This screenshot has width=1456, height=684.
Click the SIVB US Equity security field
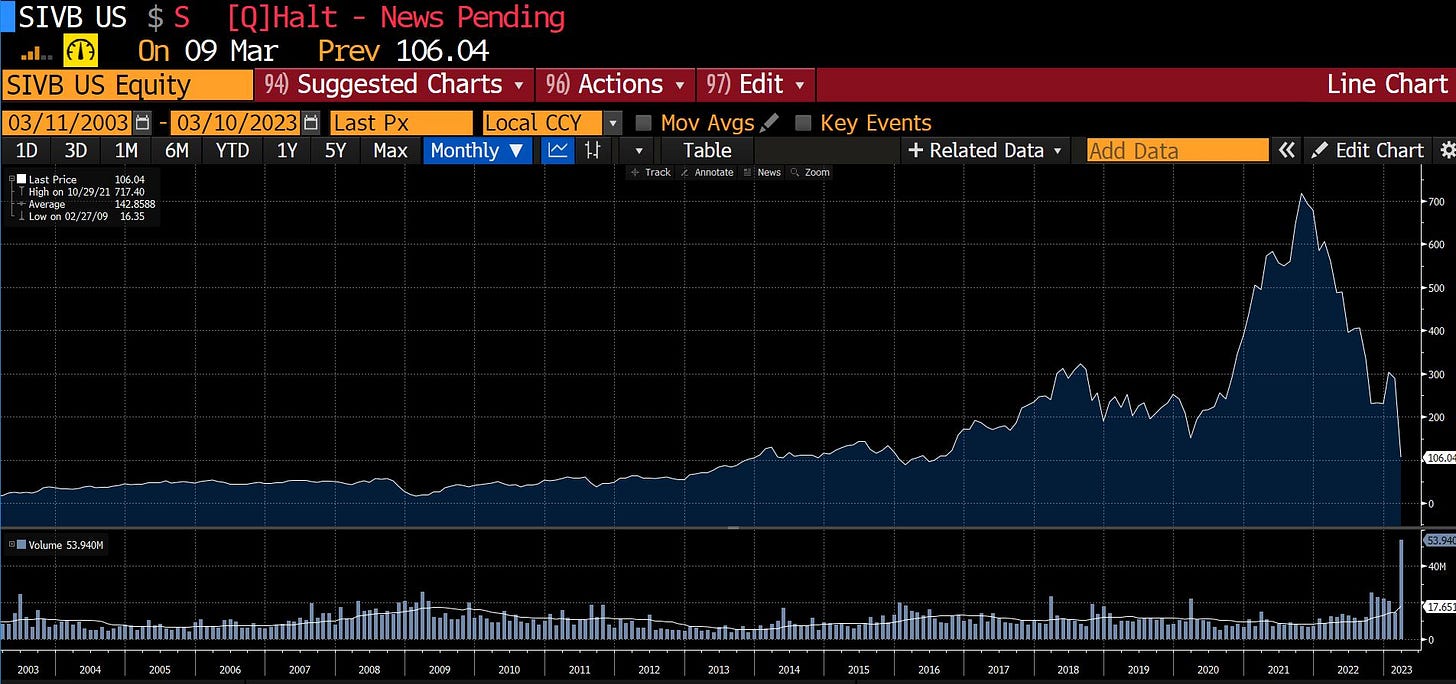pyautogui.click(x=127, y=84)
